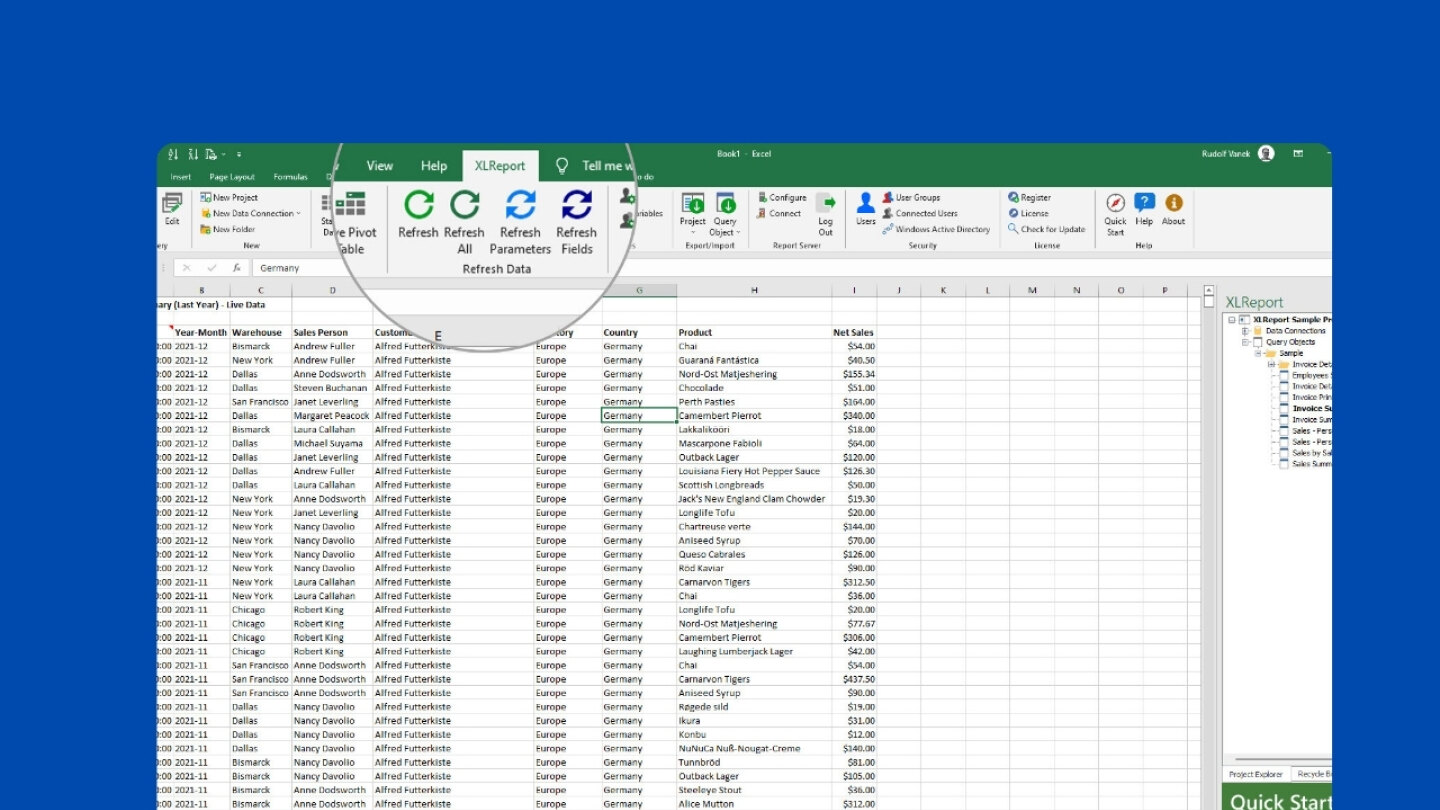This screenshot has height=810, width=1440.
Task: Click Connect in Report Server group
Action: click(779, 213)
